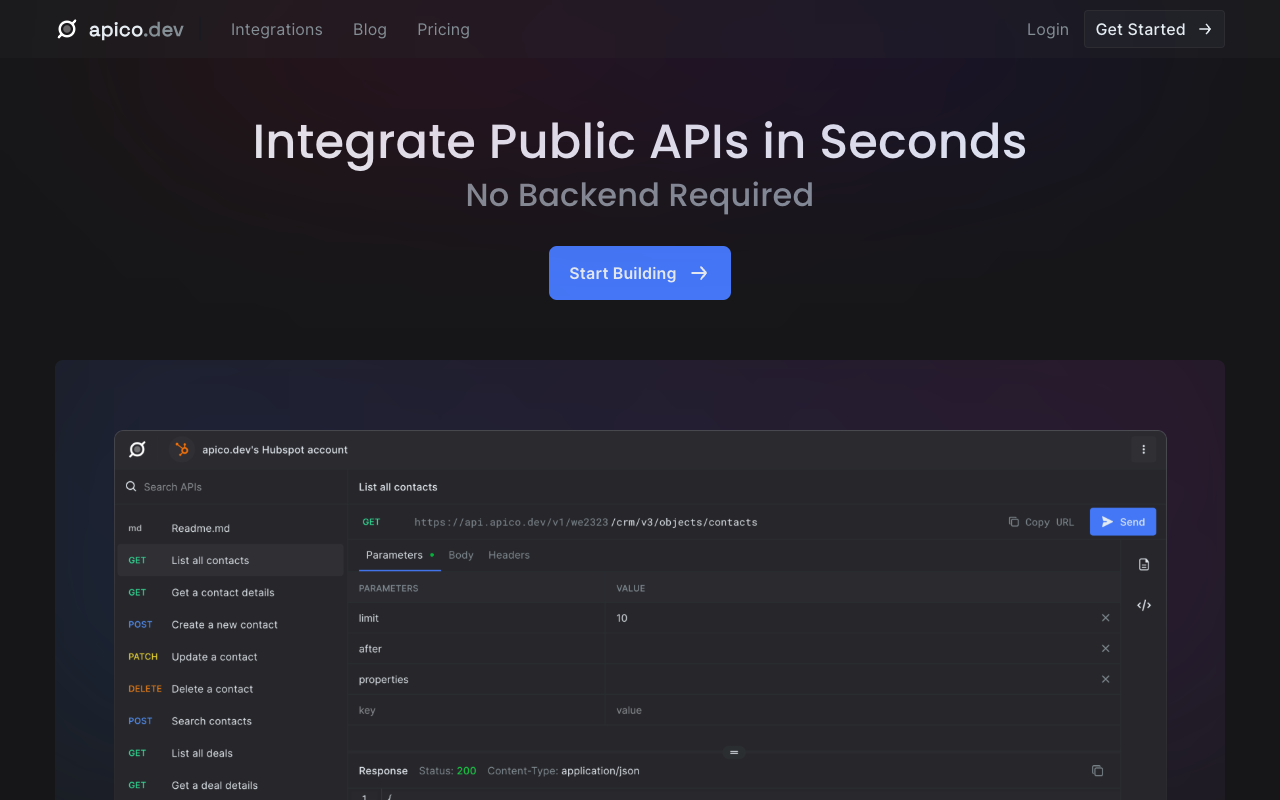This screenshot has height=800, width=1280.
Task: Click the Login link
Action: pos(1048,29)
